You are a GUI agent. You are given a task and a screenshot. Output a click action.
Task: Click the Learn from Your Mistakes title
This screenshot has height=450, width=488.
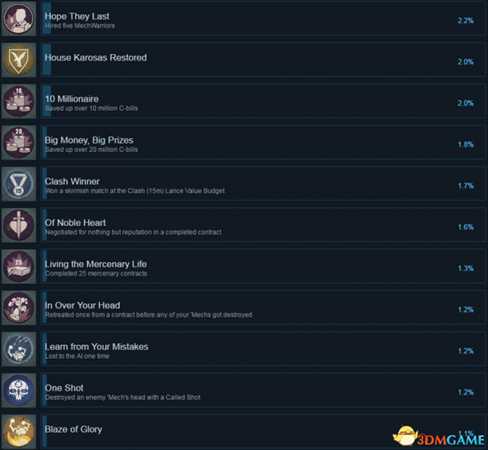97,347
